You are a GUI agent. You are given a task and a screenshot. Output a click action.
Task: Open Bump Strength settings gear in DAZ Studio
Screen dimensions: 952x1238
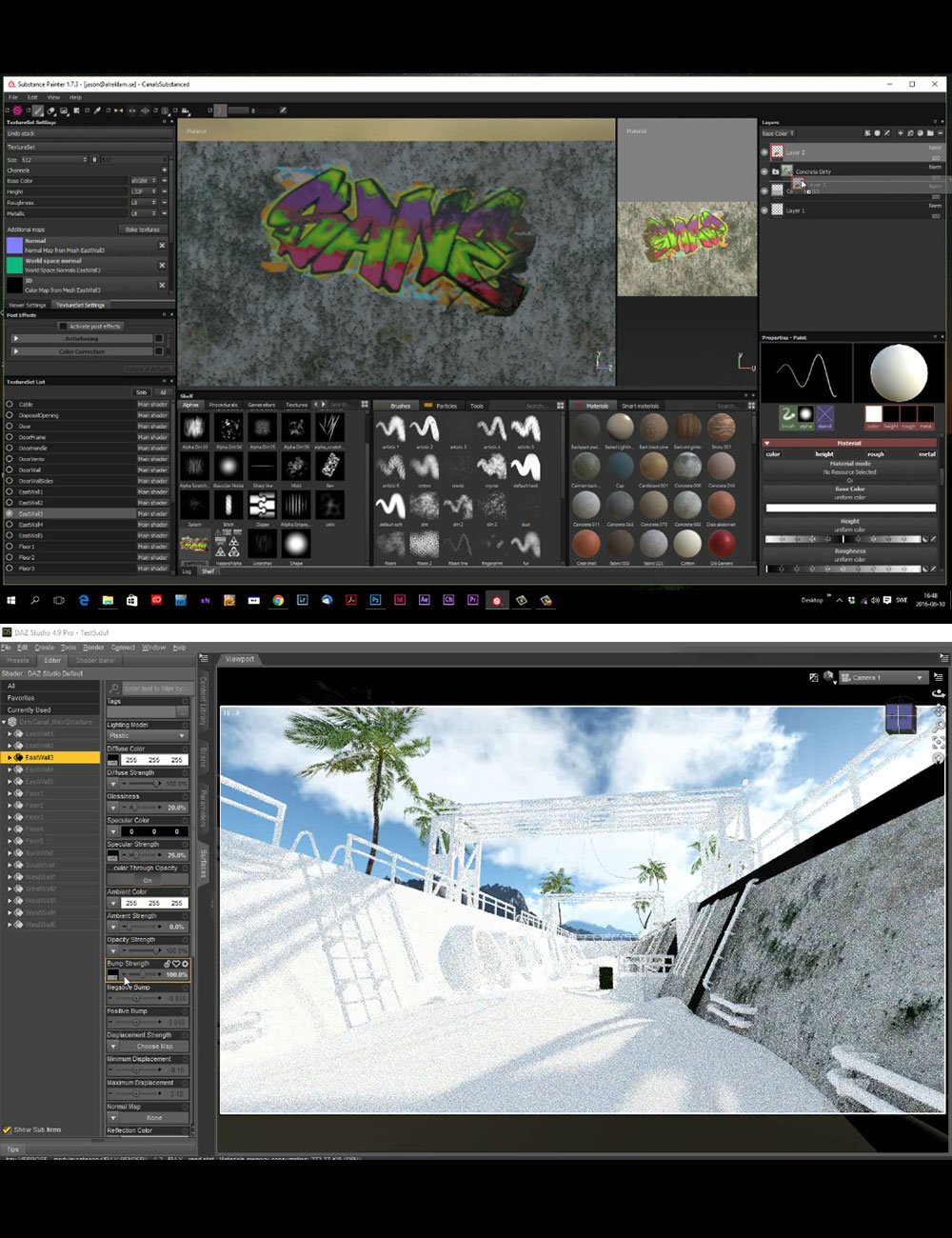[185, 964]
